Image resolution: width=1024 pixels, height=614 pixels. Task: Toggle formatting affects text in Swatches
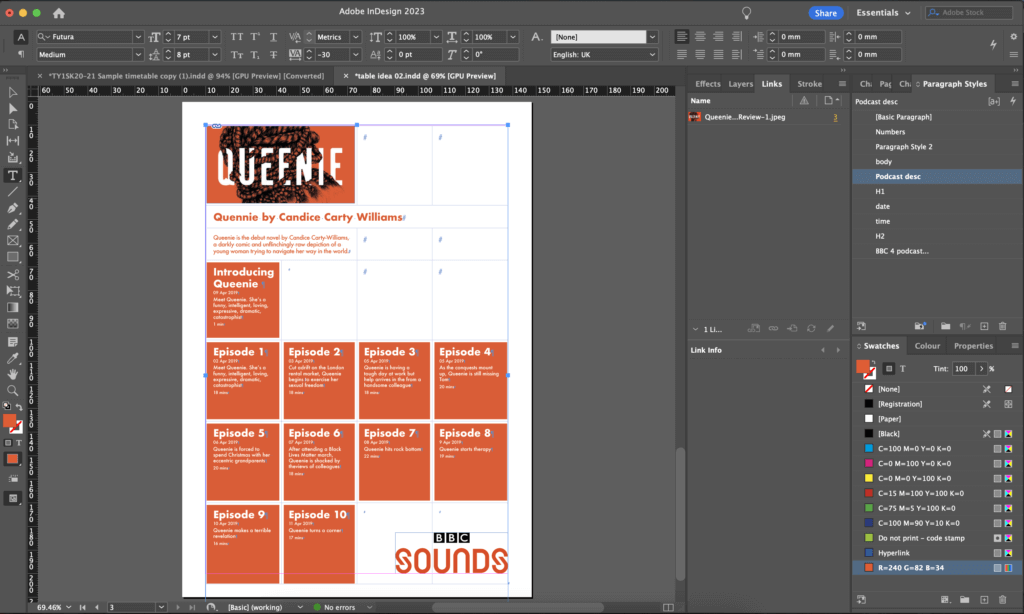903,369
